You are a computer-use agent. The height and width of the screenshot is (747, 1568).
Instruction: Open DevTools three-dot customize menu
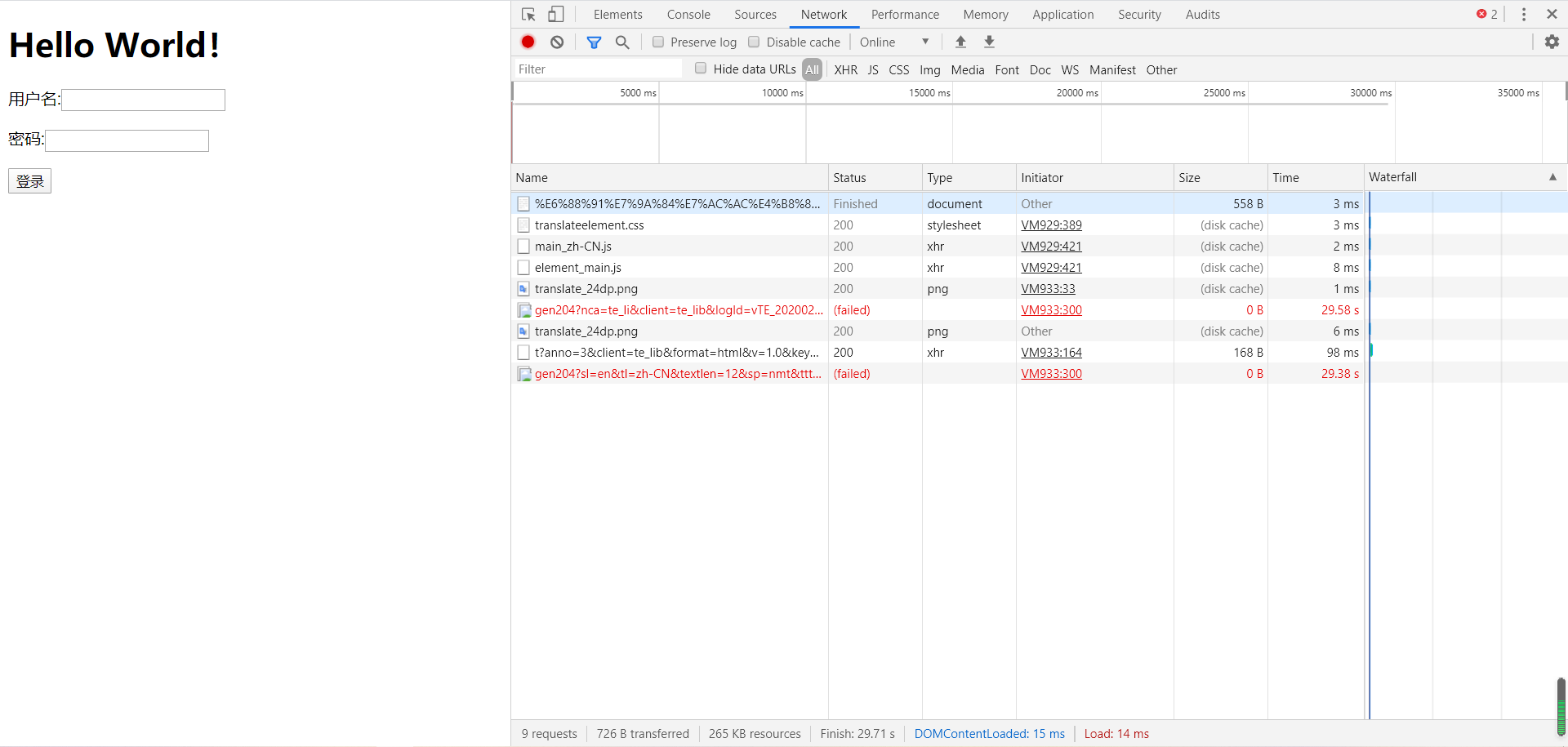point(1524,15)
